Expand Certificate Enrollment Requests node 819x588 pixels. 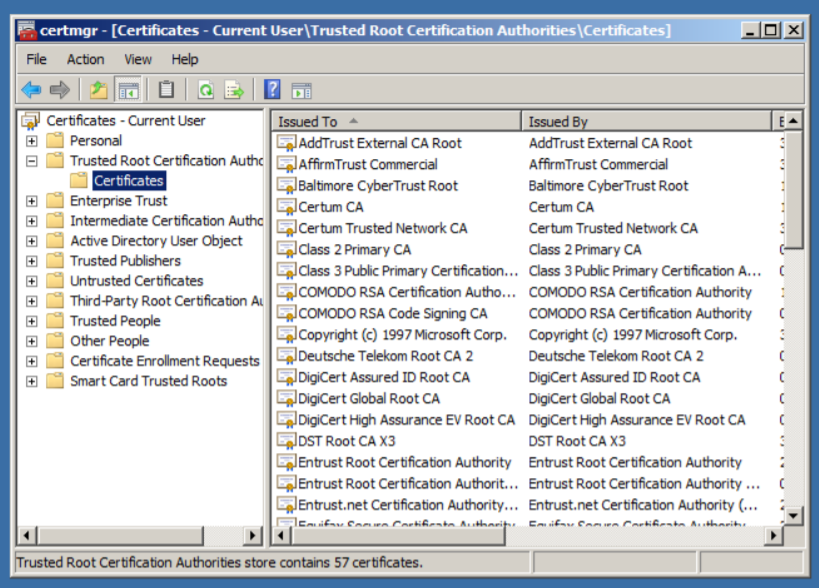[32, 361]
